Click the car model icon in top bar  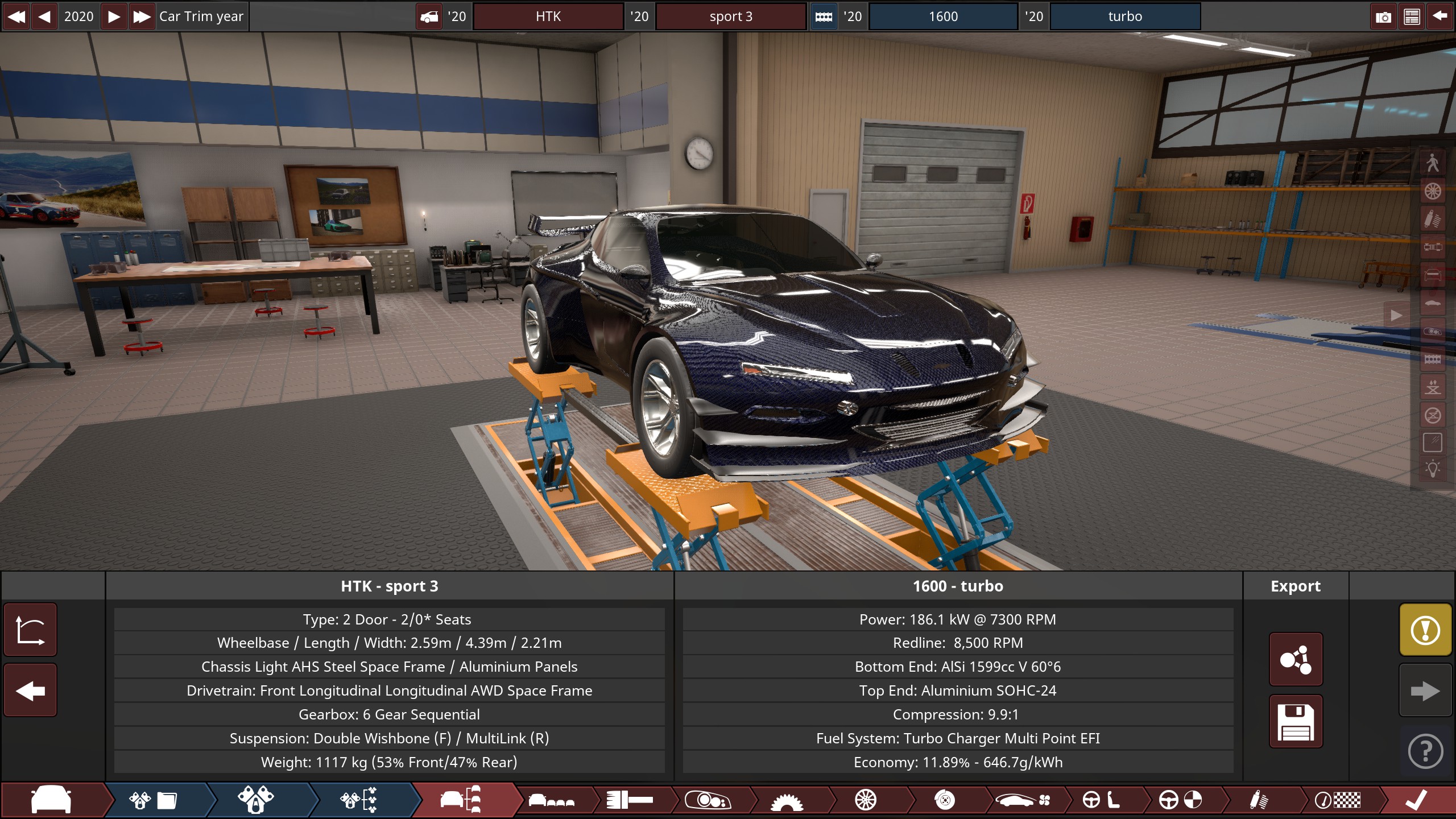click(429, 16)
